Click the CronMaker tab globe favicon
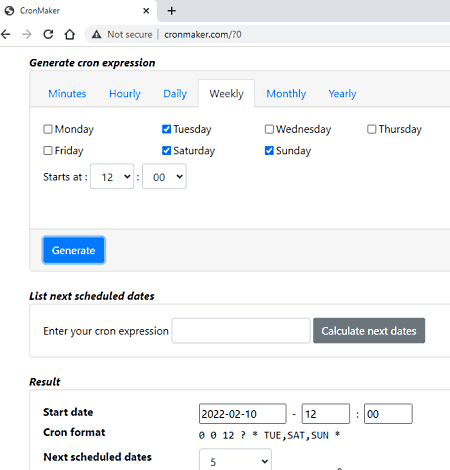Image resolution: width=450 pixels, height=470 pixels. pos(9,11)
